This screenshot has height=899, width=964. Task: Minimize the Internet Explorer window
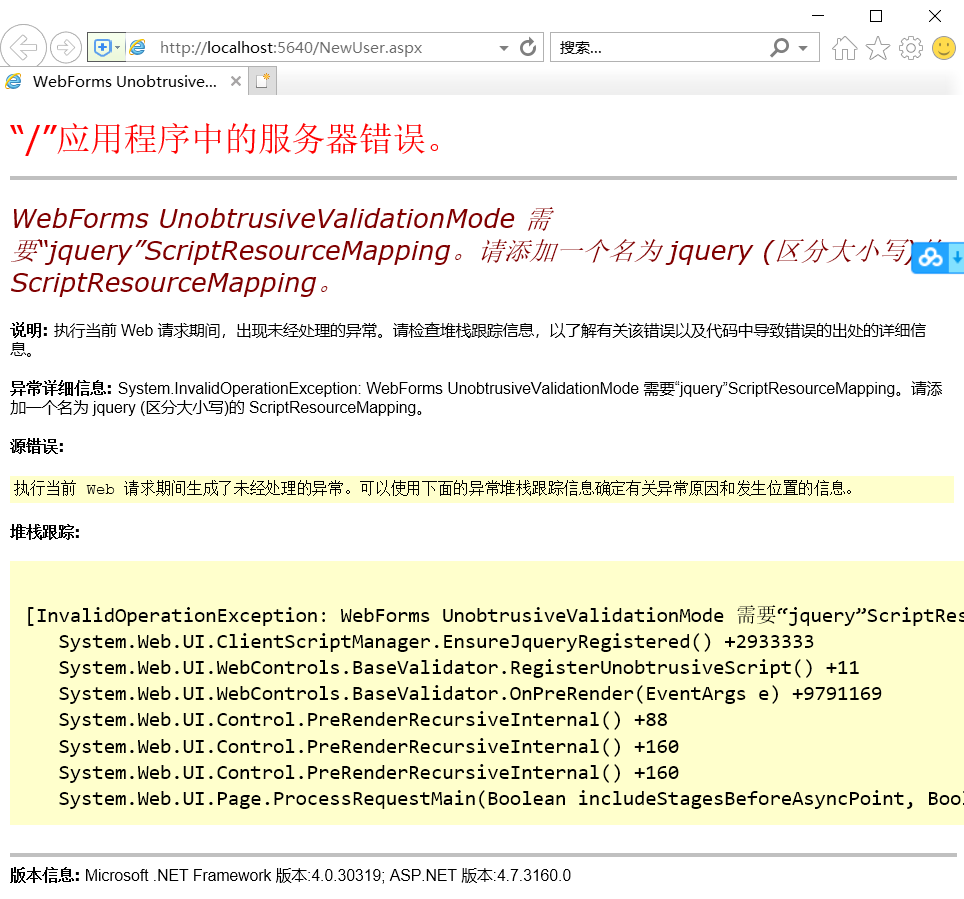point(818,16)
